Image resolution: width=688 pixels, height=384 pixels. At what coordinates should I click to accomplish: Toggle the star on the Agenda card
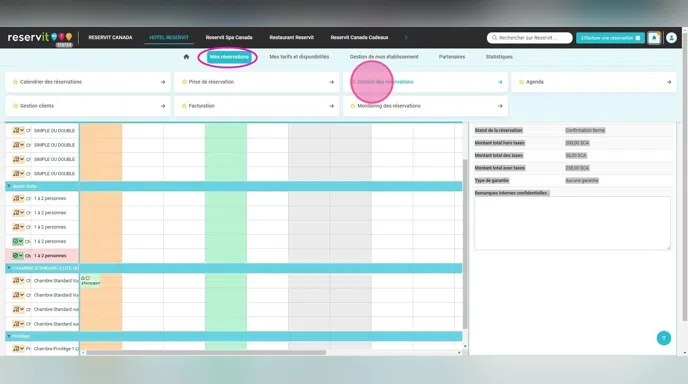pyautogui.click(x=521, y=82)
